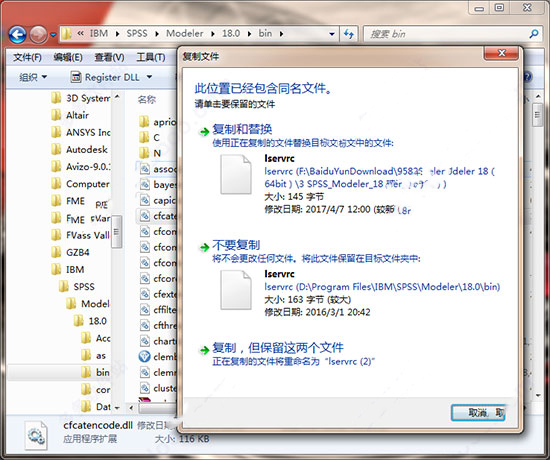Image resolution: width=550 pixels, height=460 pixels.
Task: Close the 复制文件 dialog
Action: click(501, 53)
